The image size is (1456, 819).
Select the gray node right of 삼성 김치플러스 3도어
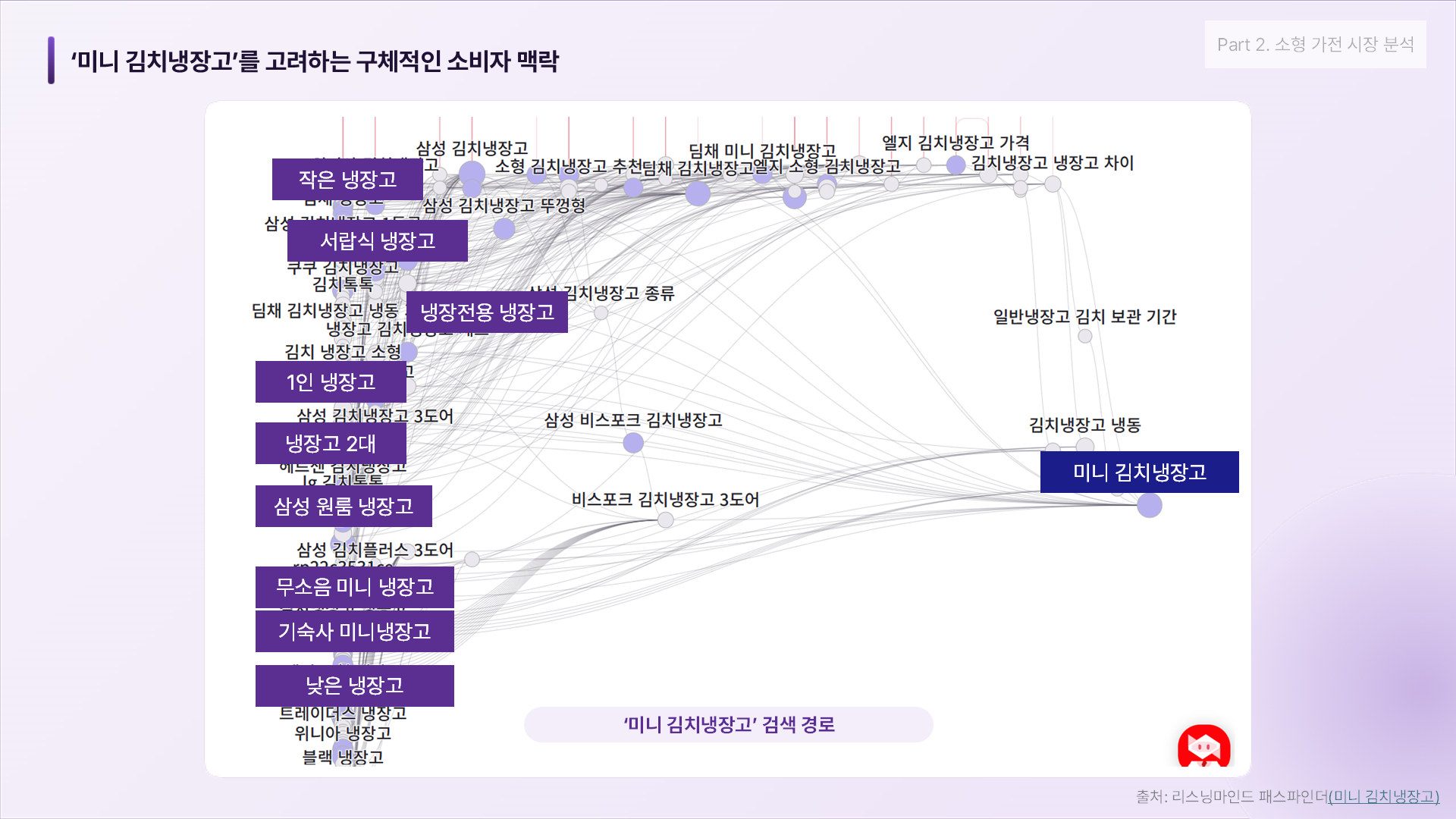pos(472,560)
